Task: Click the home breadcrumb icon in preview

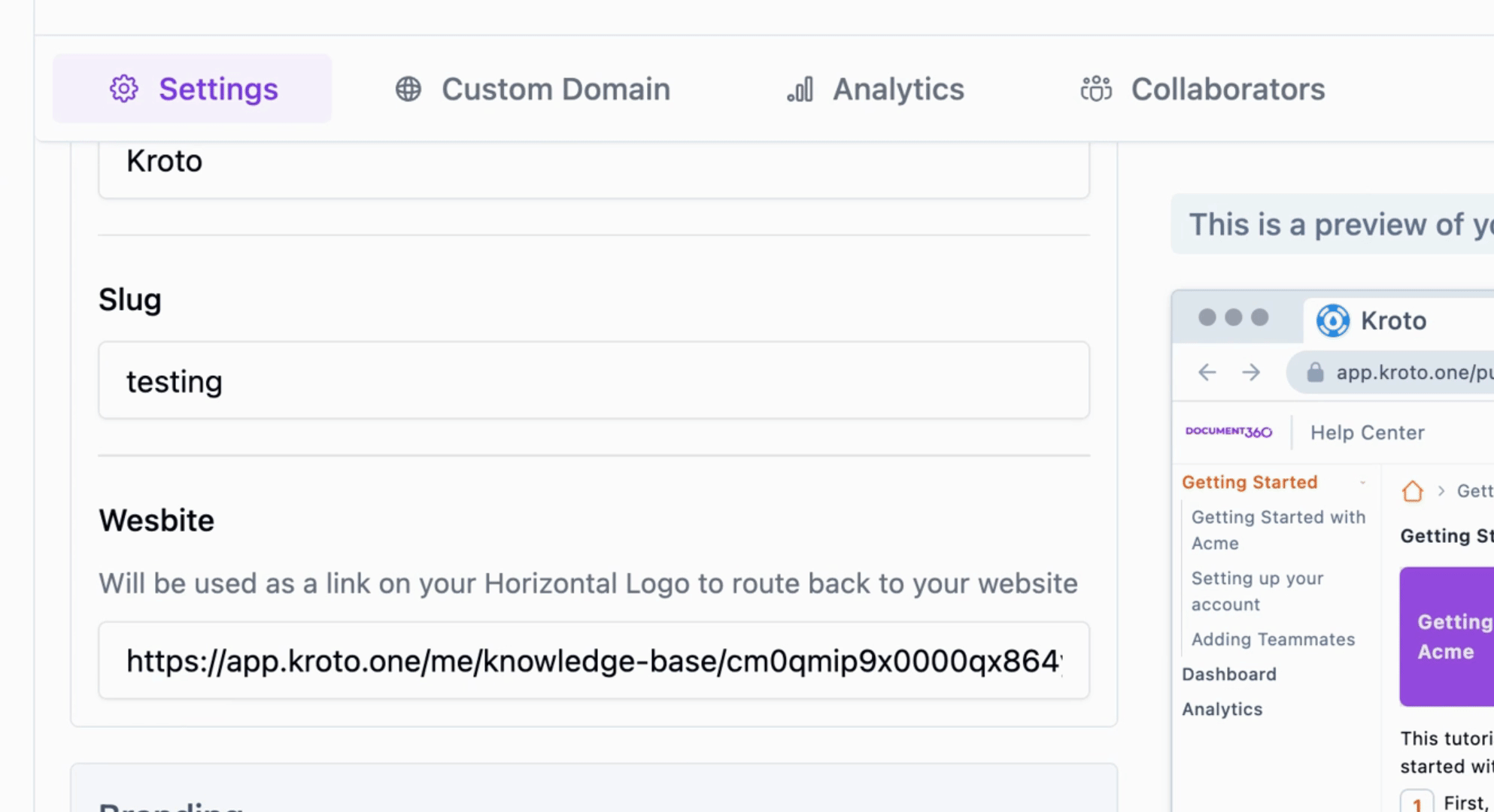Action: point(1412,491)
